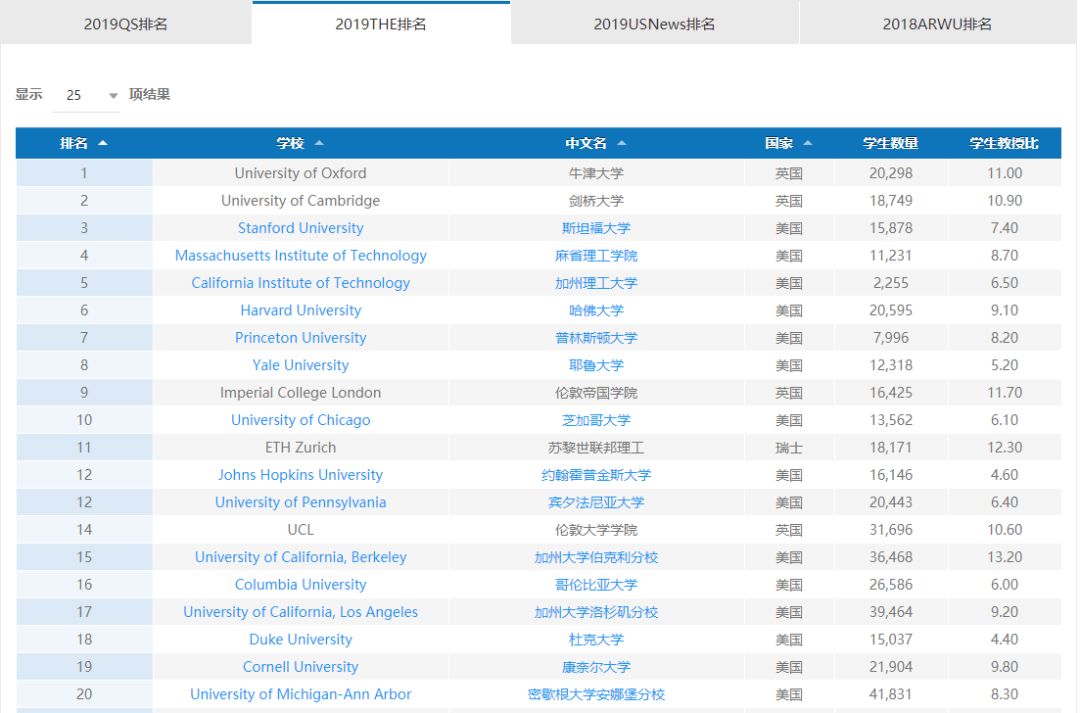This screenshot has height=713, width=1080.
Task: Open the 约翰霍普金斯大学 link
Action: point(596,475)
